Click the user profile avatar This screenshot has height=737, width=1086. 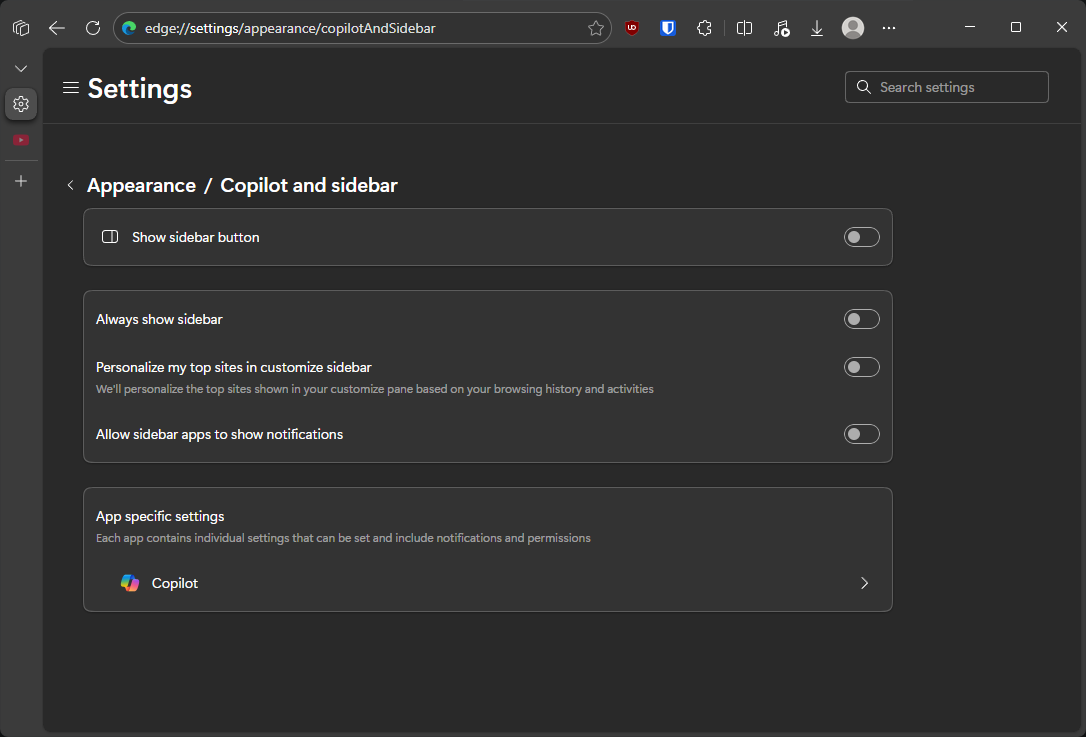pyautogui.click(x=853, y=28)
